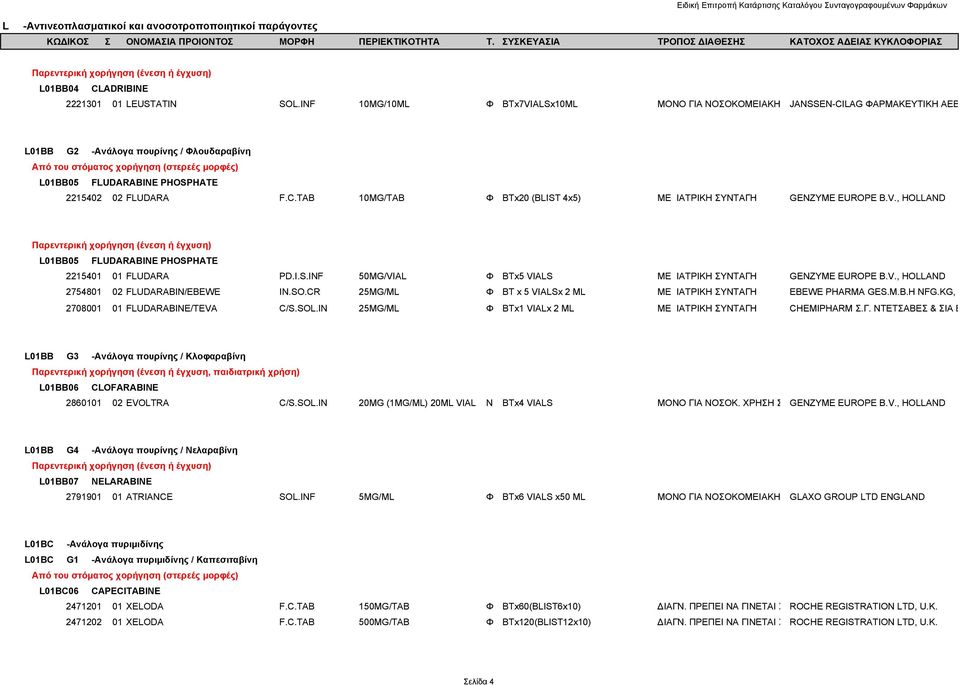The image size is (960, 685).
Task: Select product code 2754801
Action: [x=83, y=292]
